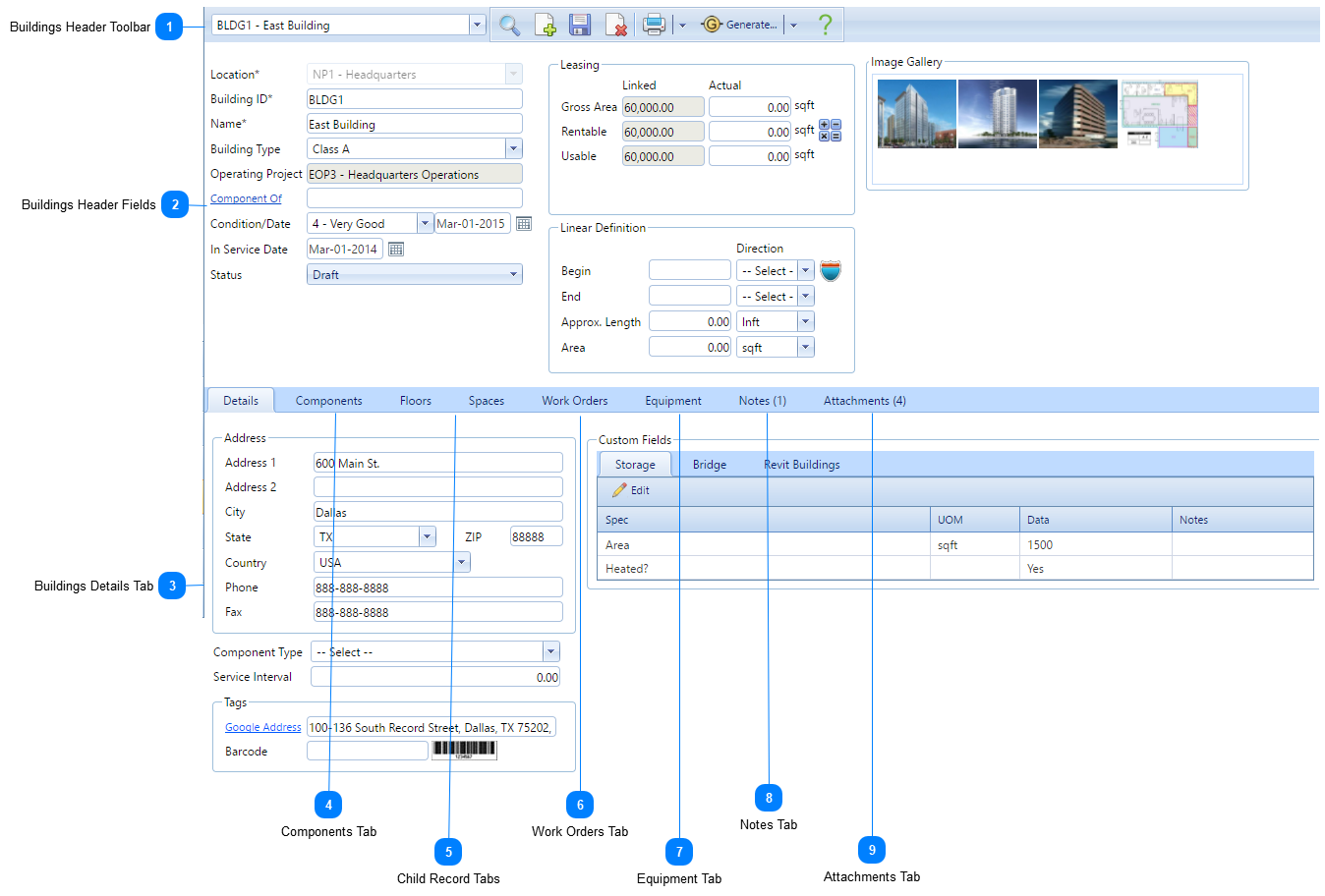Open help with green question mark
The image size is (1325, 896).
coord(825,26)
